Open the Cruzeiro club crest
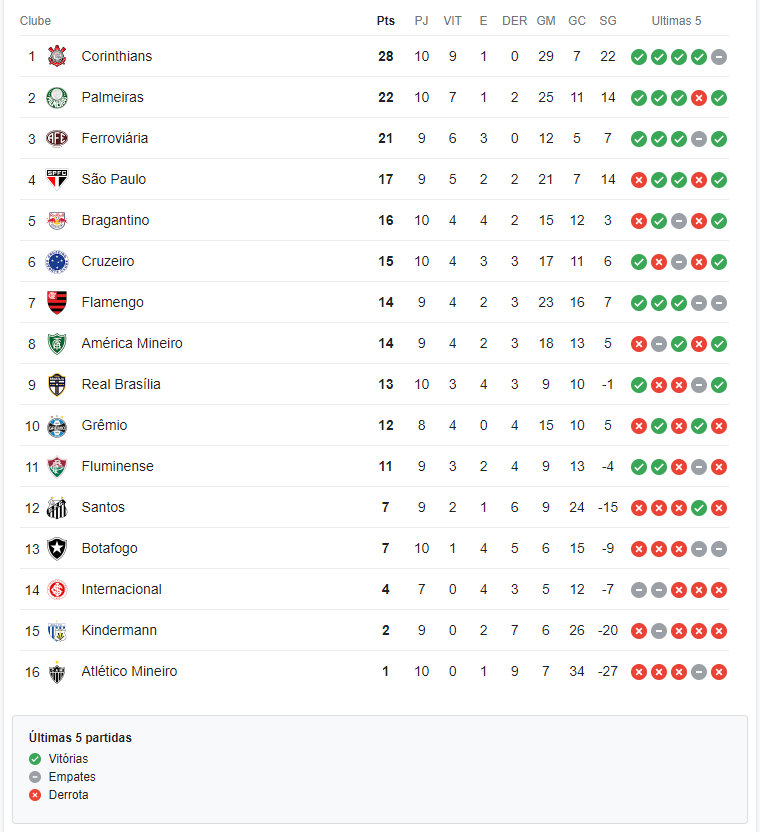The image size is (760, 832). pos(57,262)
